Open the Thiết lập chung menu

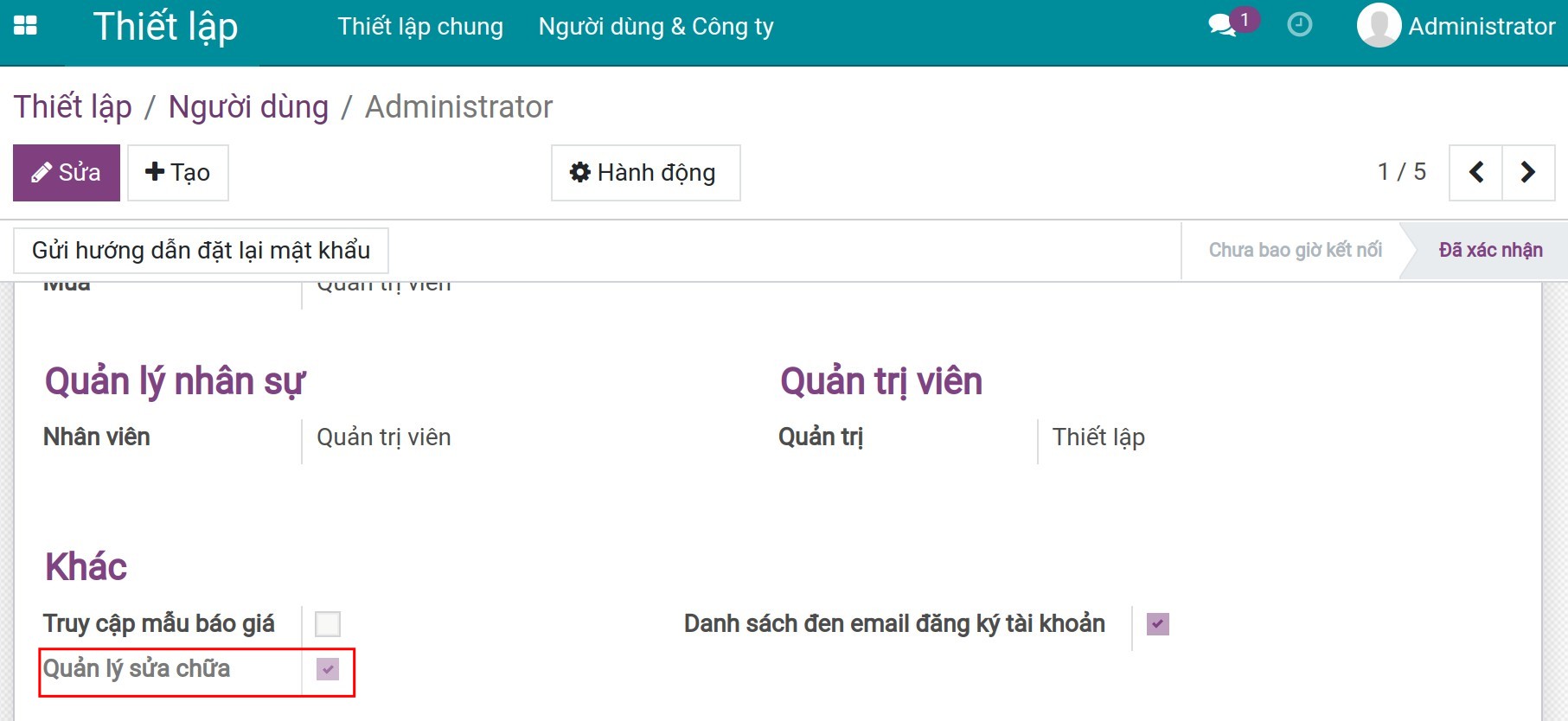[420, 27]
